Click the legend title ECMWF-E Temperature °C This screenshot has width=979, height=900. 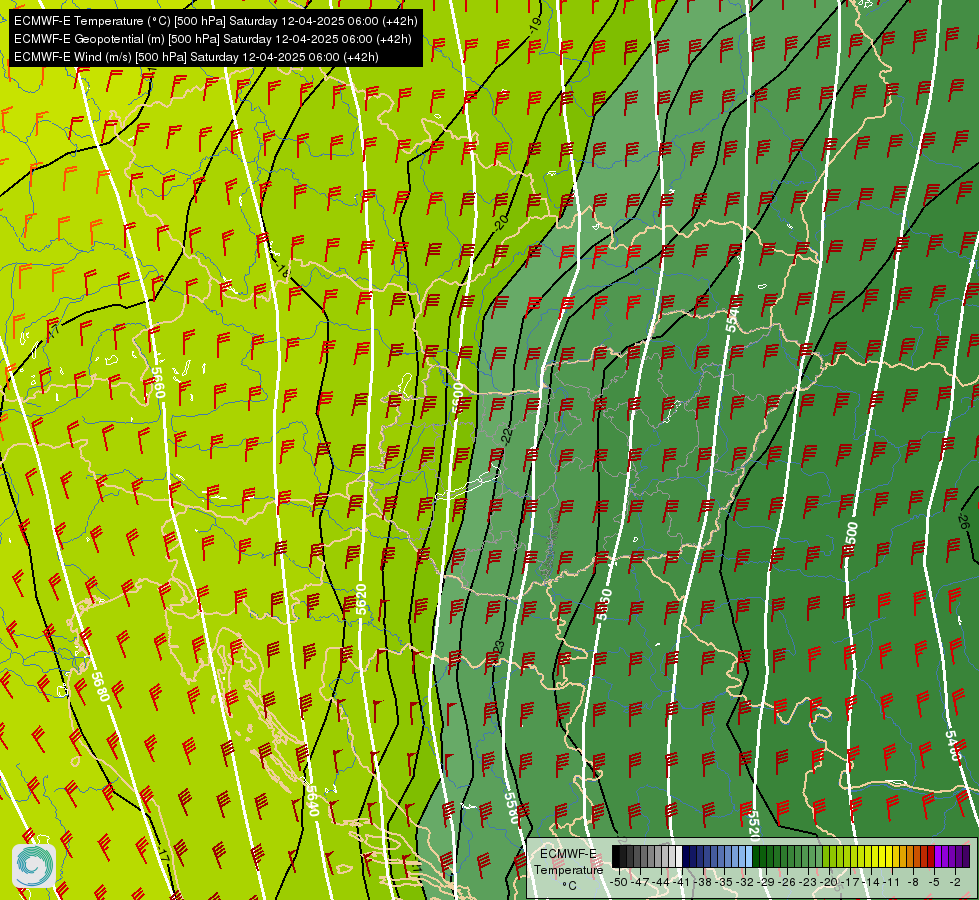point(568,869)
